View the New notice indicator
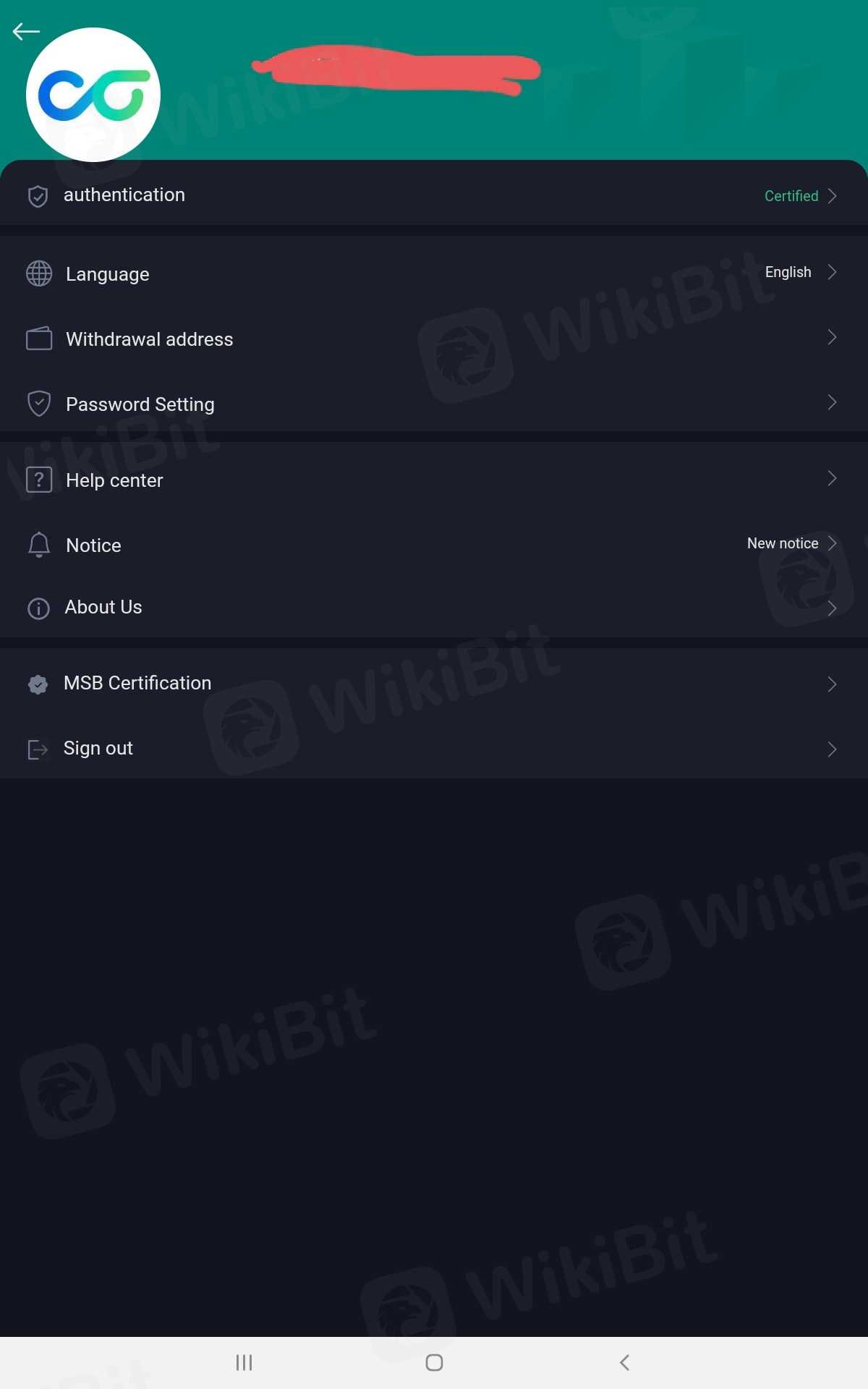The height and width of the screenshot is (1389, 868). click(x=783, y=543)
